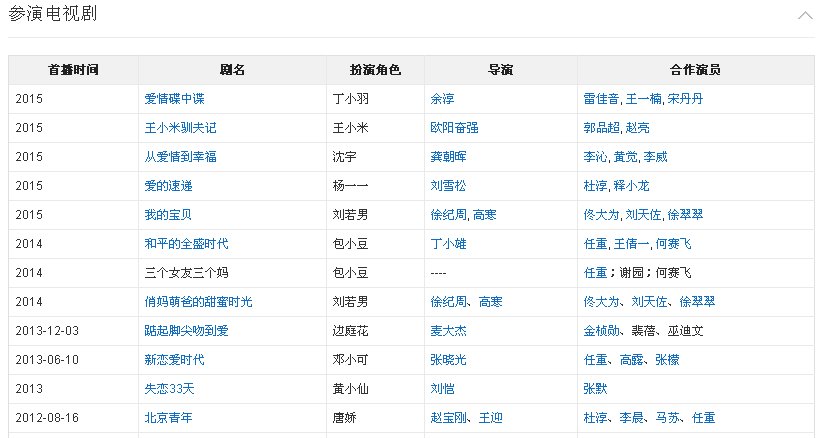824x438 pixels.
Task: Click the 首播时间 column header
Action: (x=73, y=70)
